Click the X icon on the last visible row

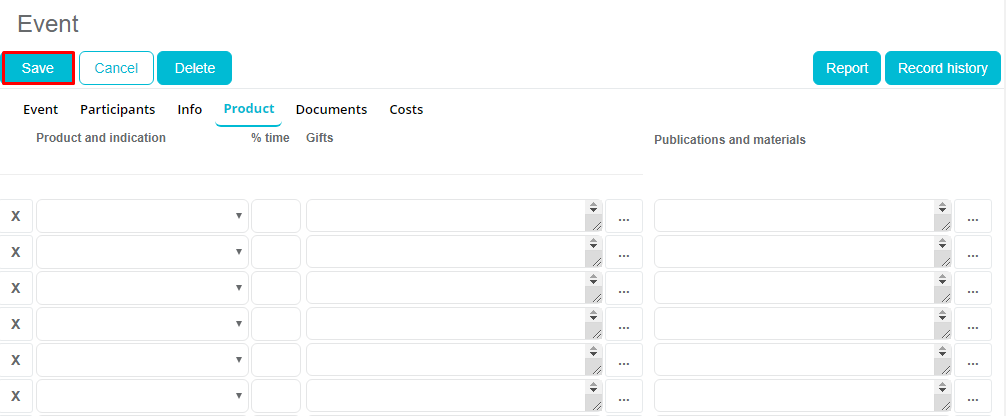[15, 396]
